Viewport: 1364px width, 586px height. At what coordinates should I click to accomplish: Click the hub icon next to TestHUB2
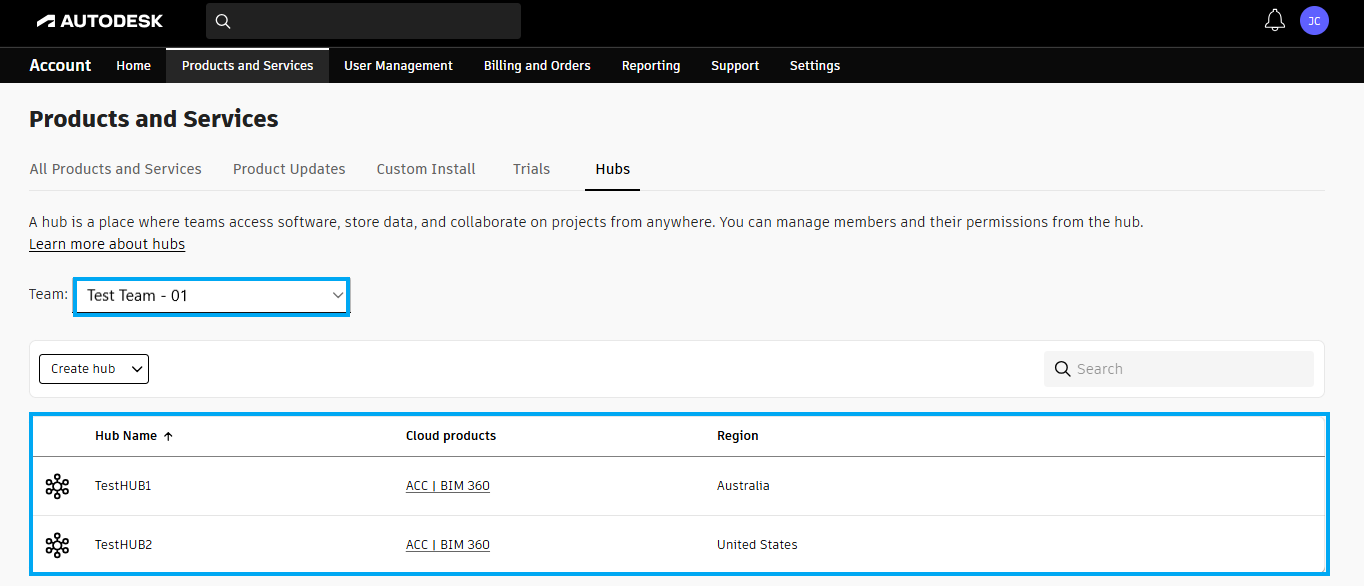pos(57,545)
